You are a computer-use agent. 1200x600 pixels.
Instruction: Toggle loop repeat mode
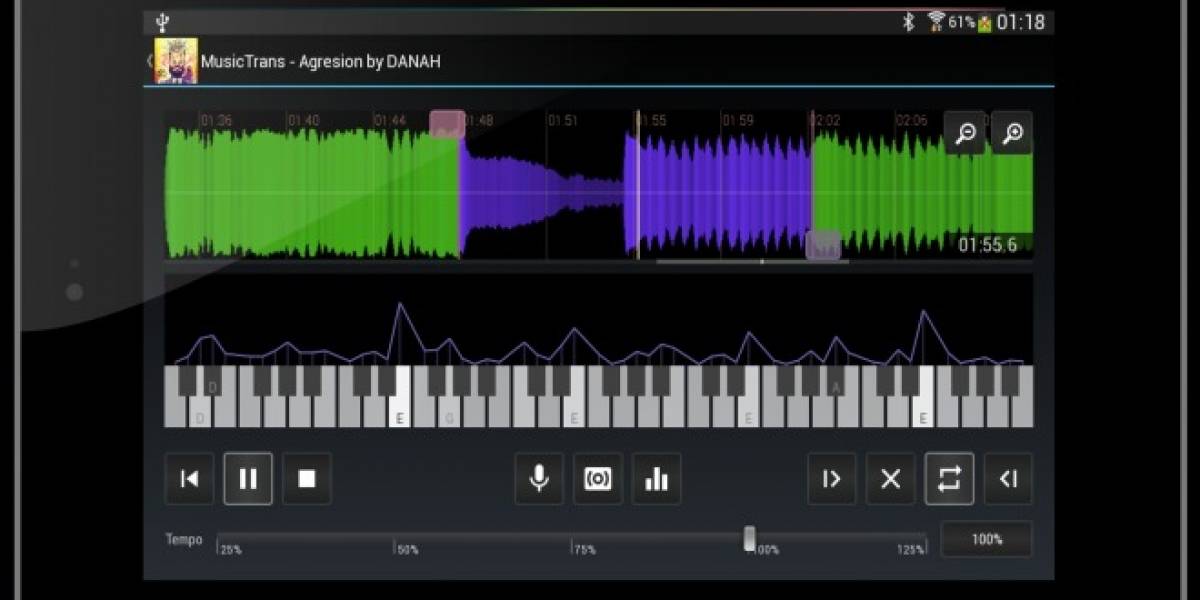tap(949, 479)
